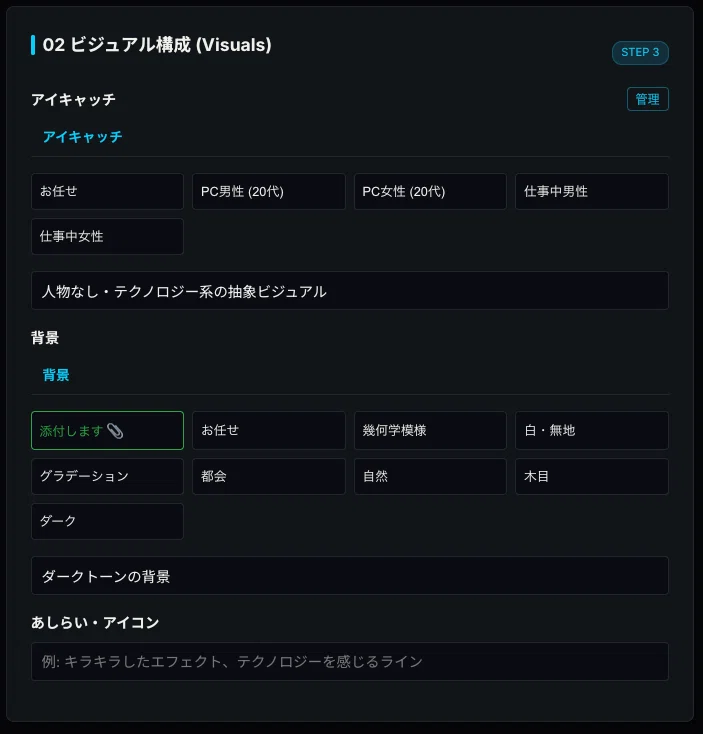Select the 自然 background
The height and width of the screenshot is (734, 703).
[x=430, y=477]
